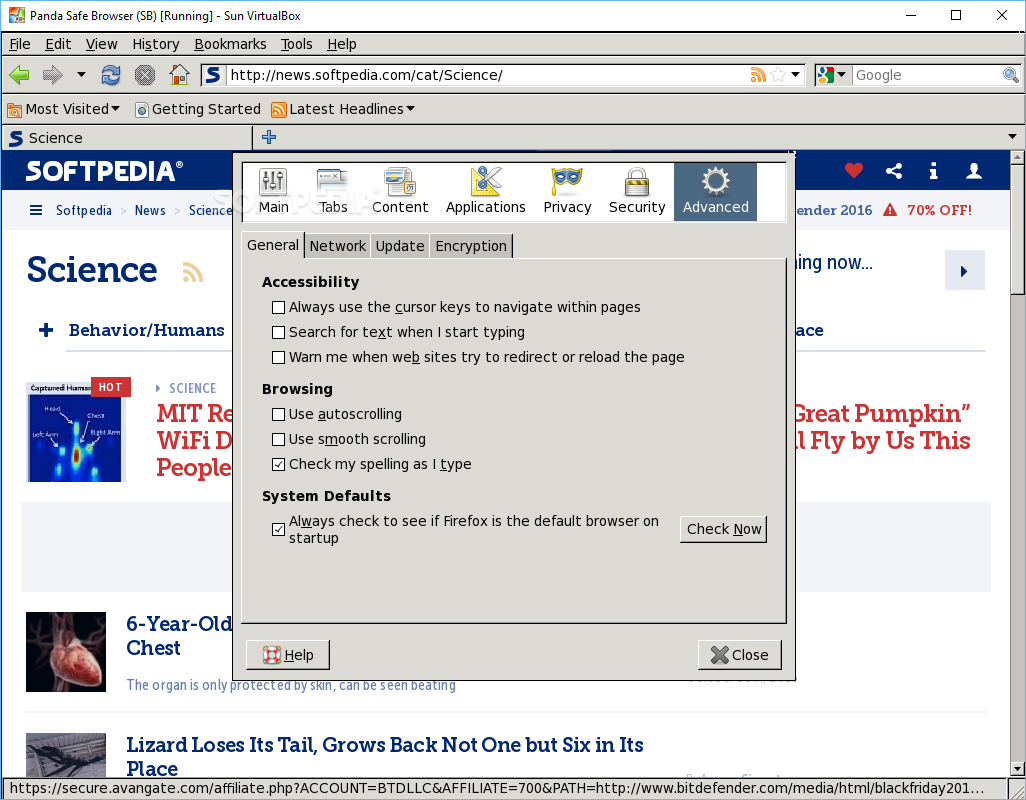Click the Softpedia heart icon
The width and height of the screenshot is (1026, 800).
(853, 171)
